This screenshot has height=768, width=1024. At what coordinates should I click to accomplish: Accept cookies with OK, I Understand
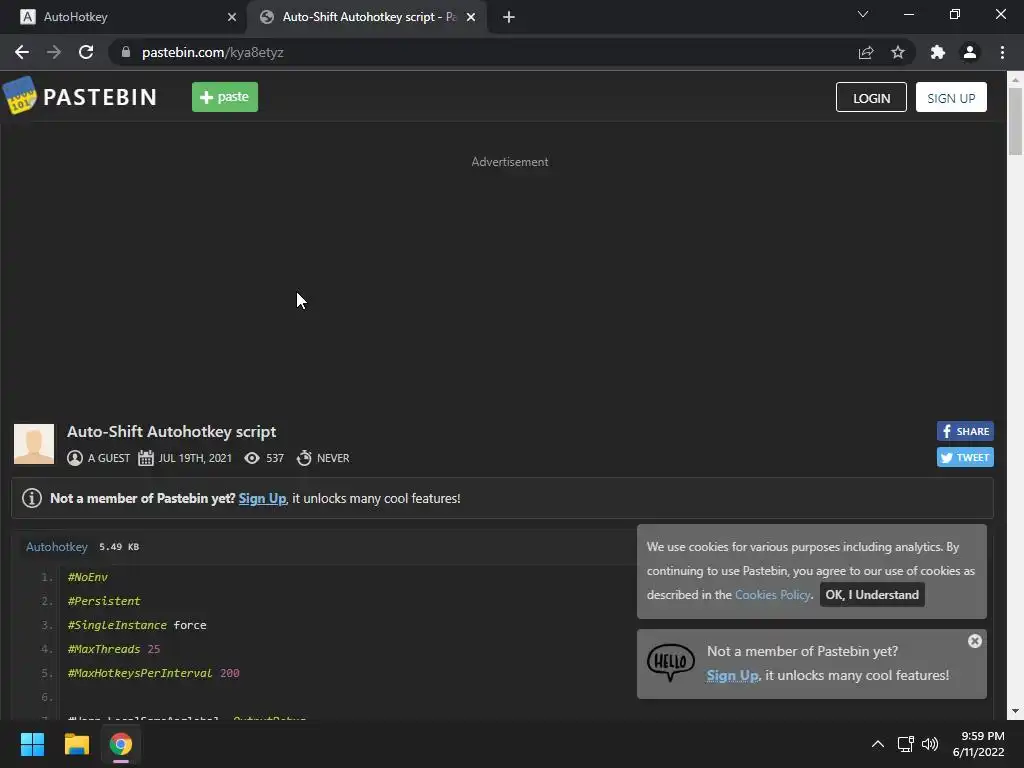click(872, 594)
